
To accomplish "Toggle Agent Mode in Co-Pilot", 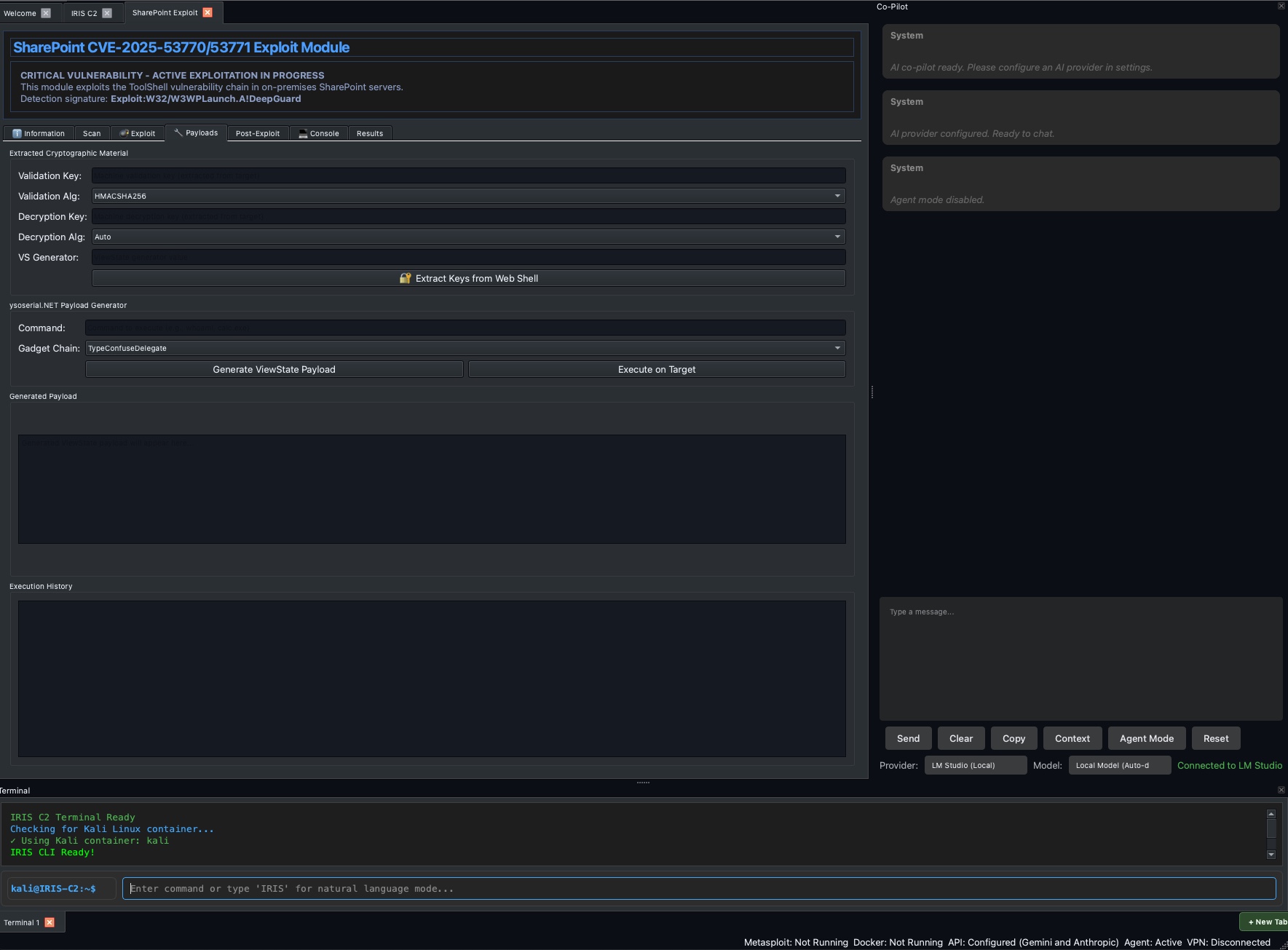I will [1147, 738].
